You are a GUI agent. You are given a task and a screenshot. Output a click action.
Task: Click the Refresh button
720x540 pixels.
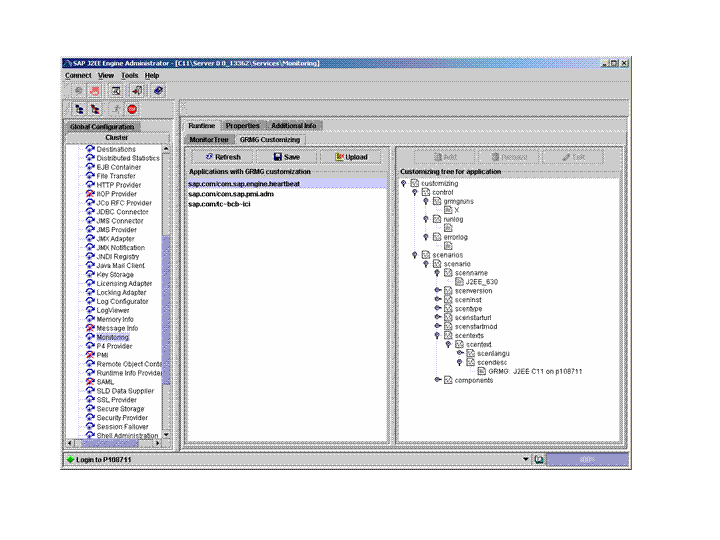pyautogui.click(x=222, y=157)
